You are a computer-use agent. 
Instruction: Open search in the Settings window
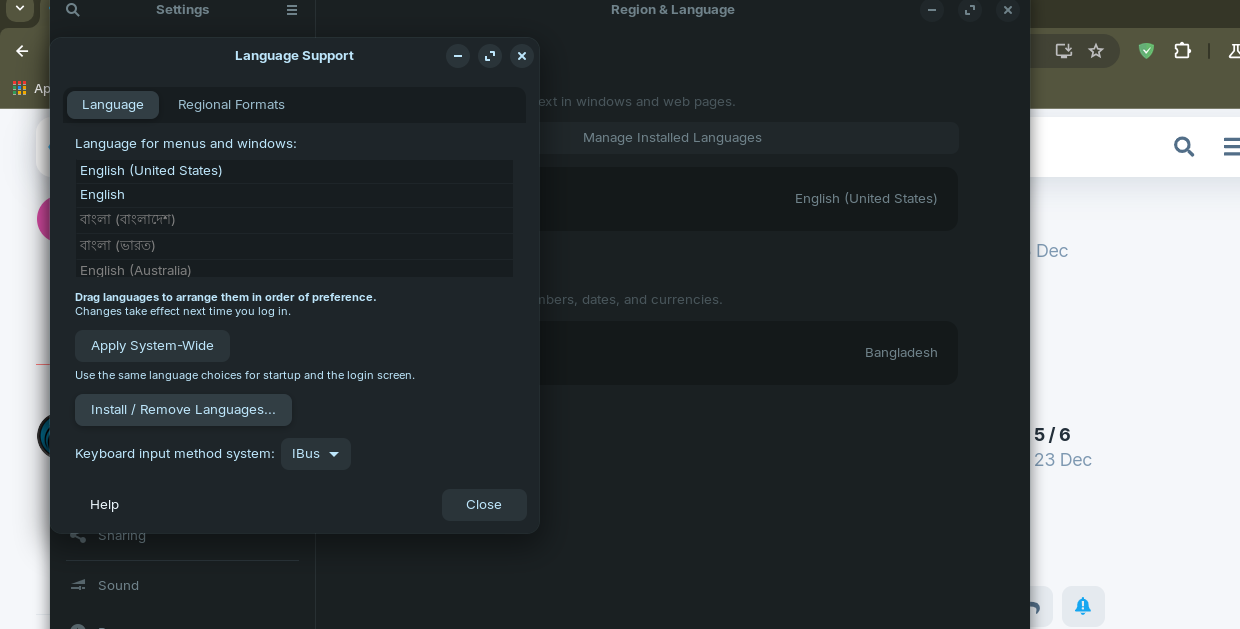tap(72, 10)
